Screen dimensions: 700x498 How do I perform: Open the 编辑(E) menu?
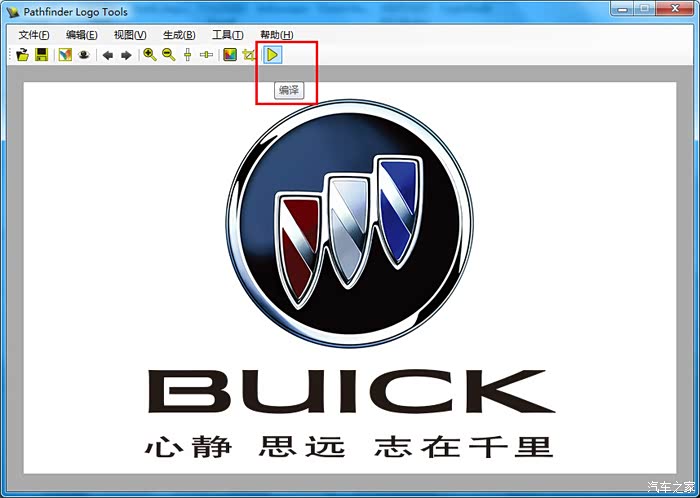[82, 35]
